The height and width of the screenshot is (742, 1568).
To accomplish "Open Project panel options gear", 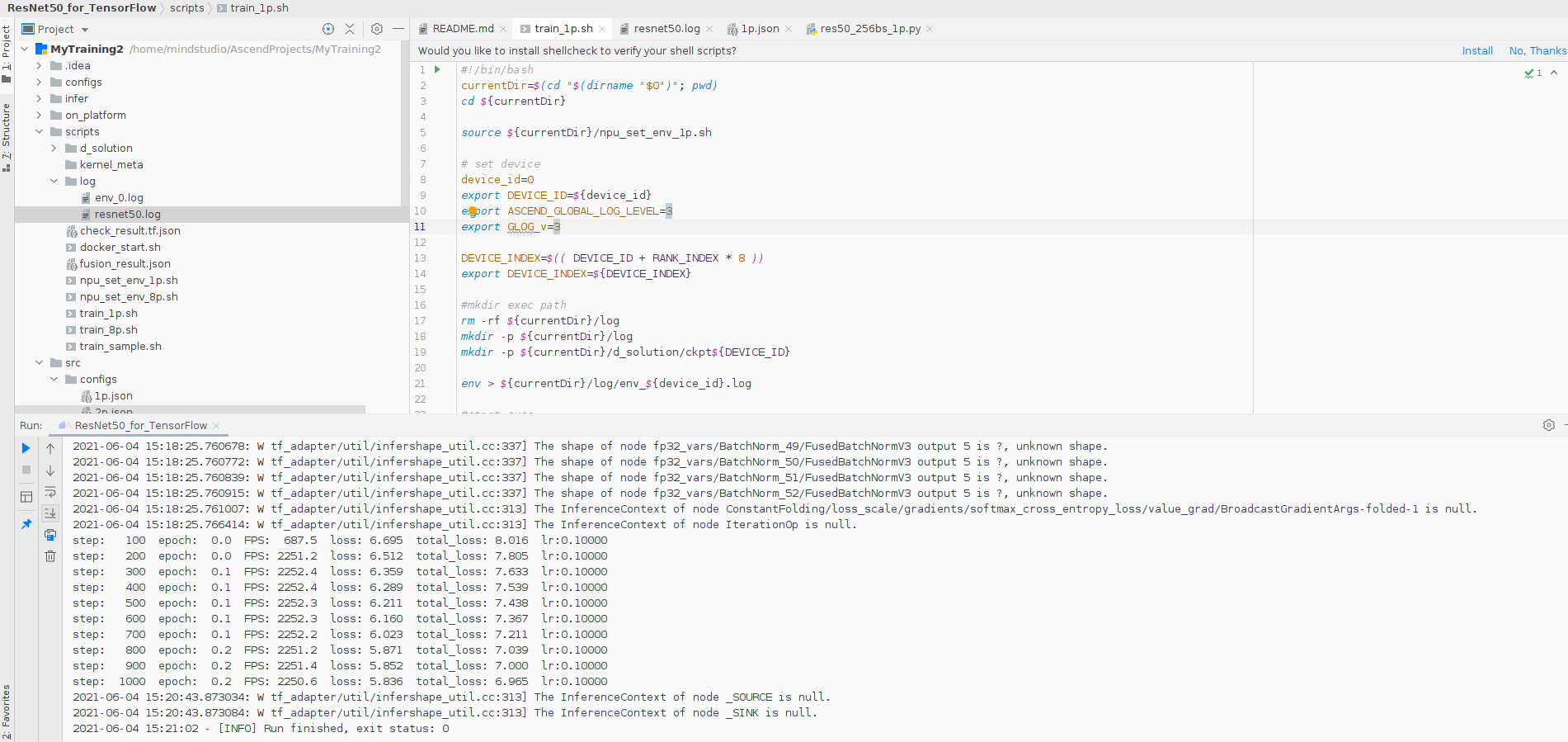I will point(377,29).
